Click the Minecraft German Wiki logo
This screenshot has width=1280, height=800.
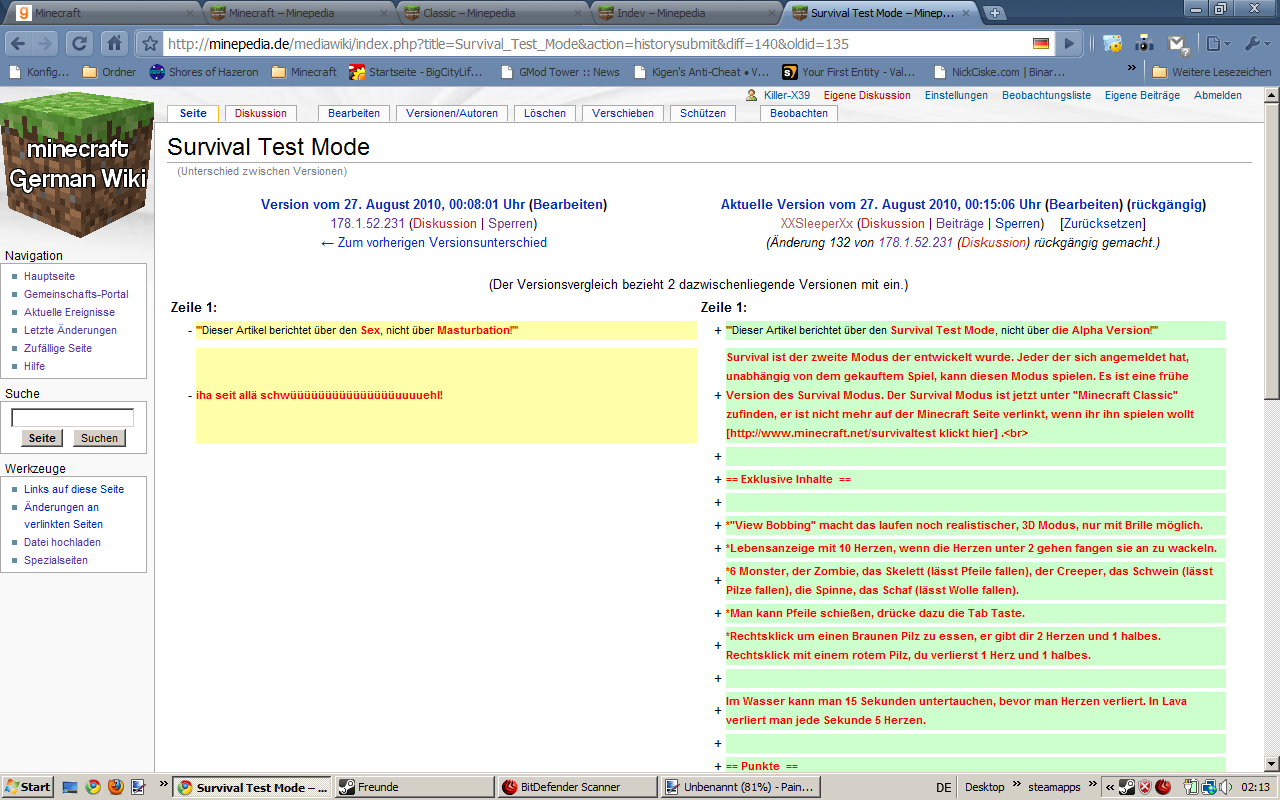77,164
